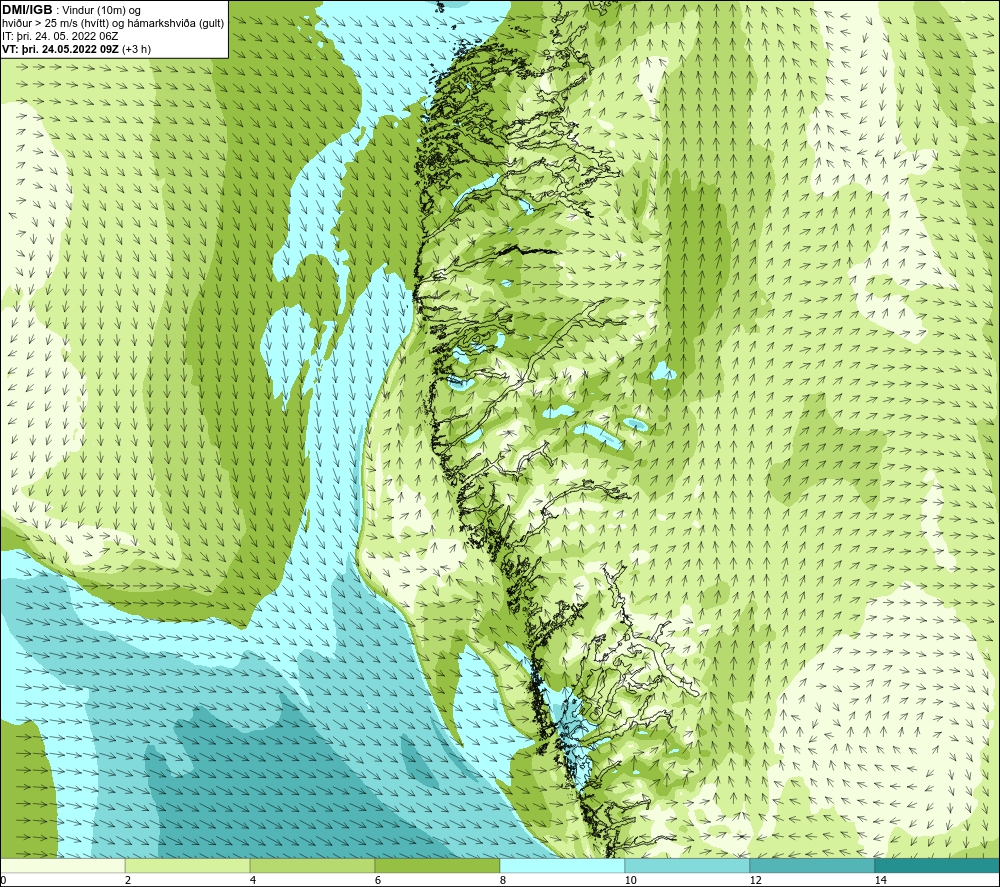Pick the 12–14 m/s teal swatch
Screen dimensions: 1000x887
tap(812, 865)
